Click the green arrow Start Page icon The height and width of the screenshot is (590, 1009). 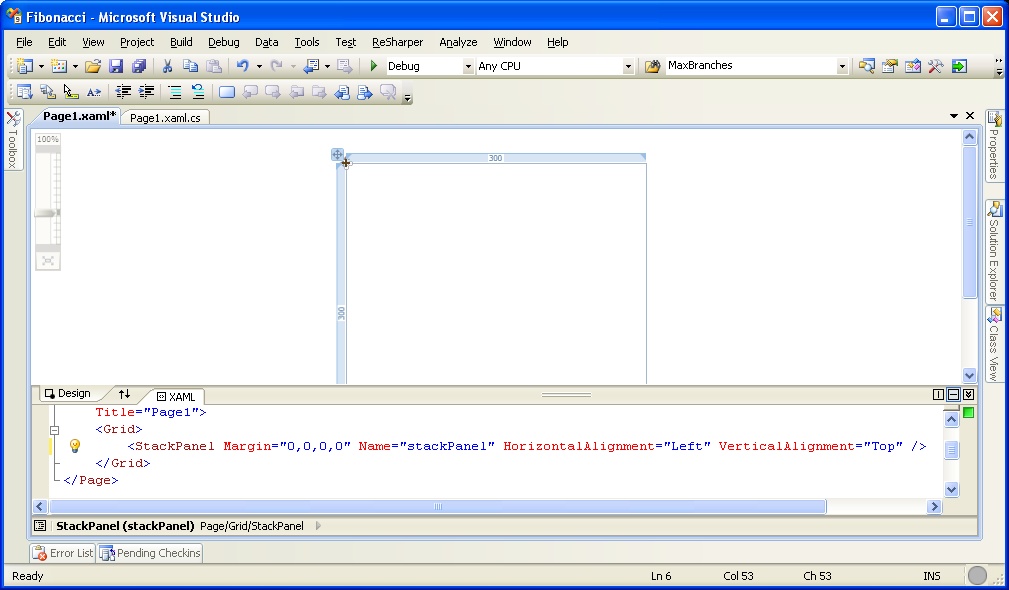959,66
